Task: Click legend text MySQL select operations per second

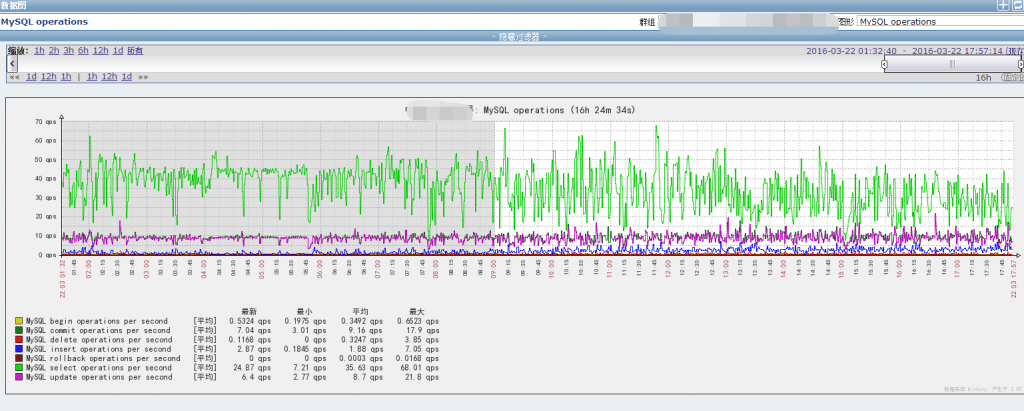Action: click(99, 368)
